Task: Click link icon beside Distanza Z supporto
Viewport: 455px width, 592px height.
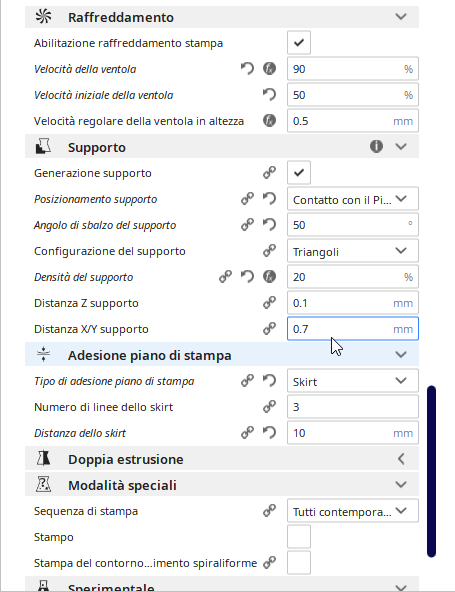Action: click(269, 303)
